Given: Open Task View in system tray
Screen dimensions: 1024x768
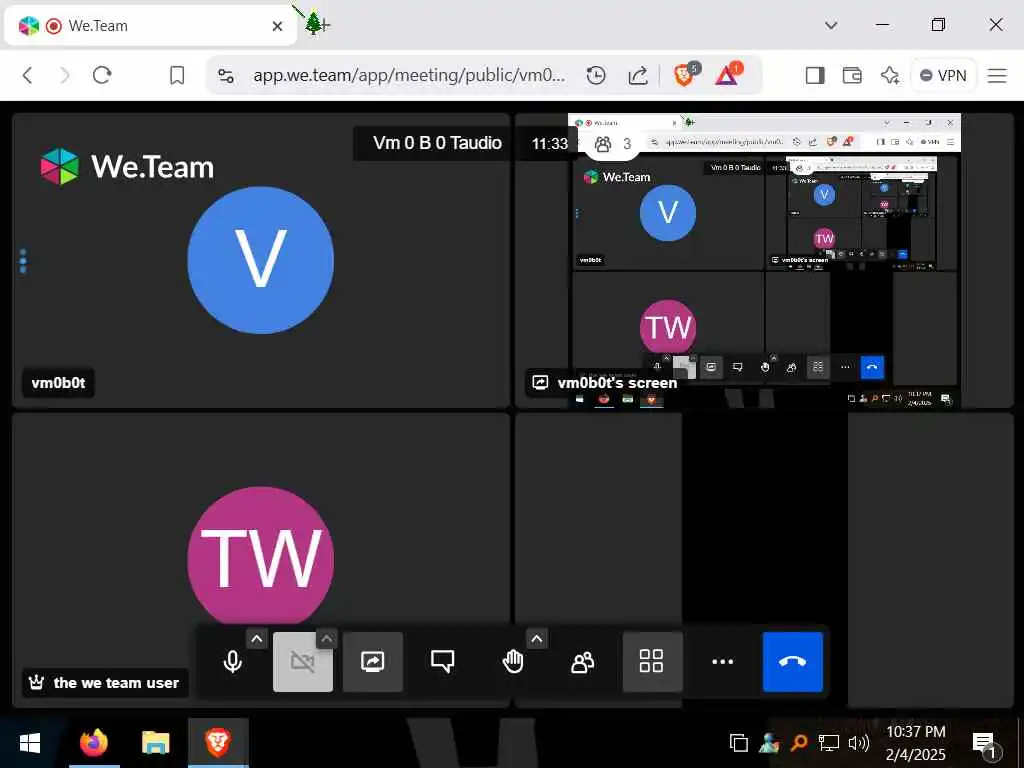Looking at the screenshot, I should pyautogui.click(x=739, y=743).
